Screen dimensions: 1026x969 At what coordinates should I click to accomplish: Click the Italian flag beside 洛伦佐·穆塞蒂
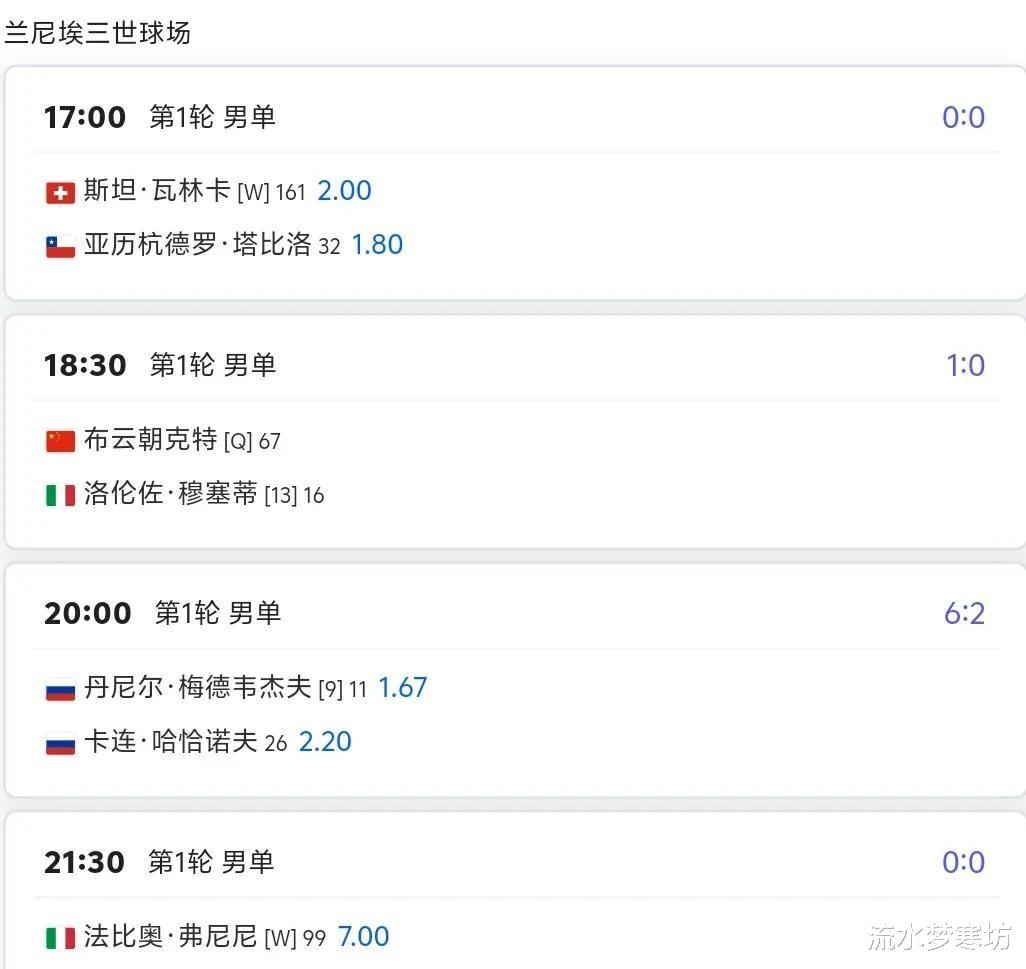pos(60,495)
